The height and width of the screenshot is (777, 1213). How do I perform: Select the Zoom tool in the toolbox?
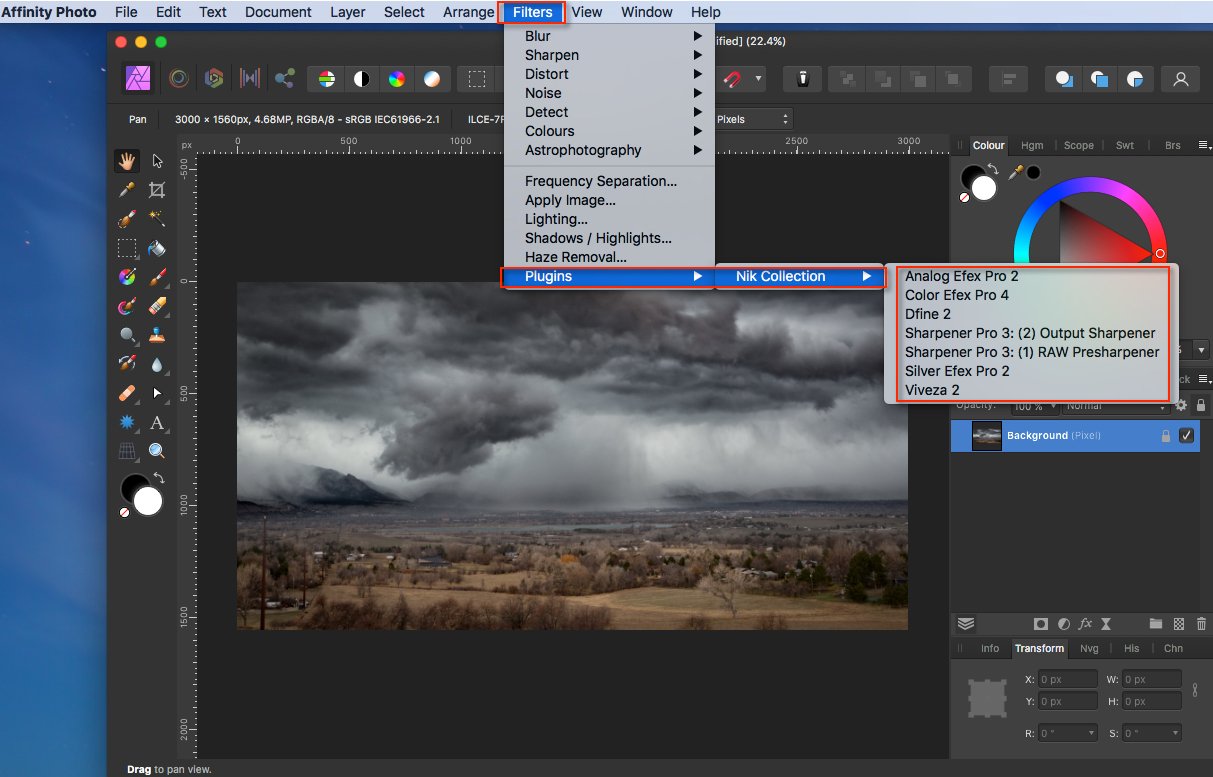point(157,448)
